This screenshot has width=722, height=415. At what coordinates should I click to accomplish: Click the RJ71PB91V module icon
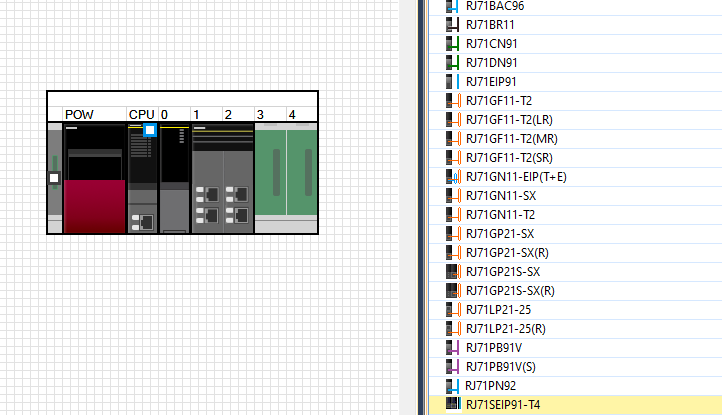[x=452, y=348]
